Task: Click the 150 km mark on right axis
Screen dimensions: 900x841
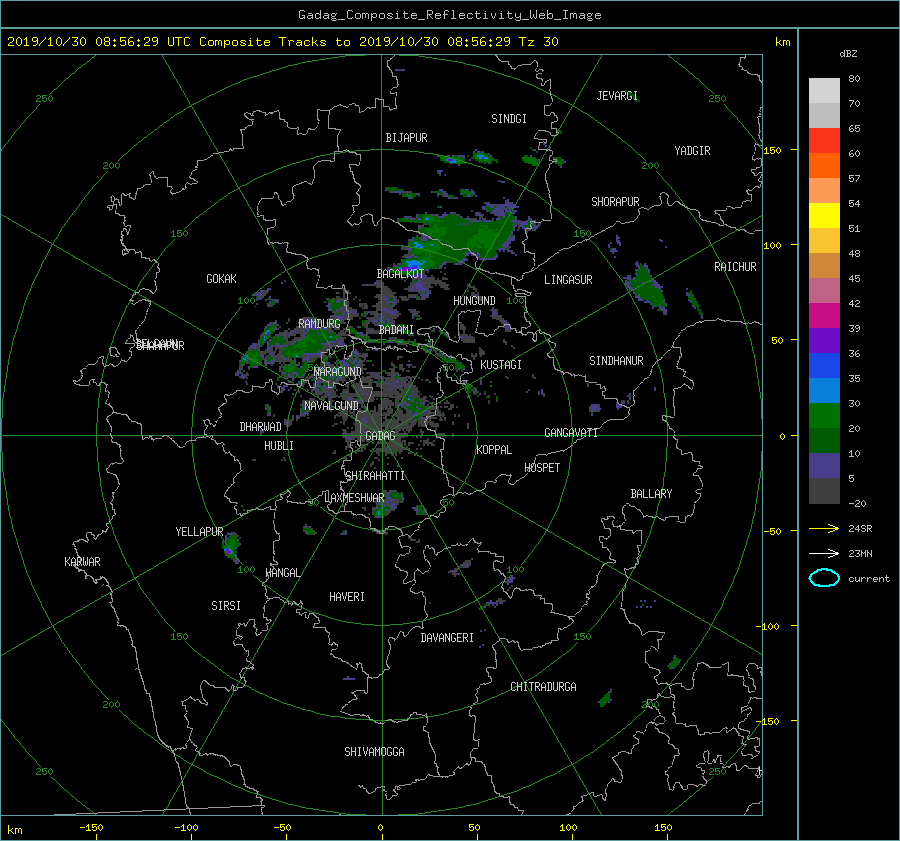Action: [x=773, y=150]
